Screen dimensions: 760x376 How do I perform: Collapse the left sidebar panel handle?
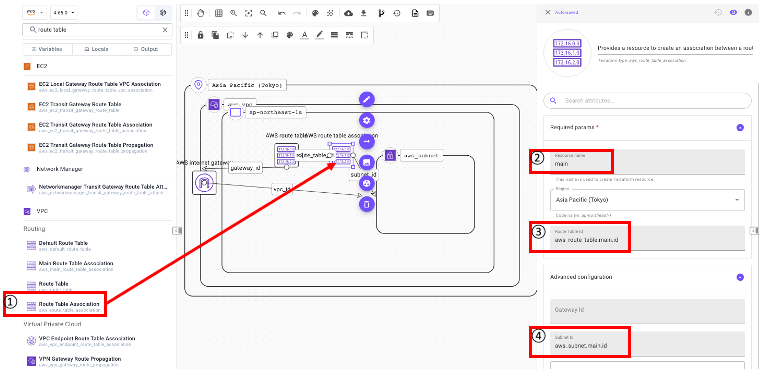(x=176, y=230)
